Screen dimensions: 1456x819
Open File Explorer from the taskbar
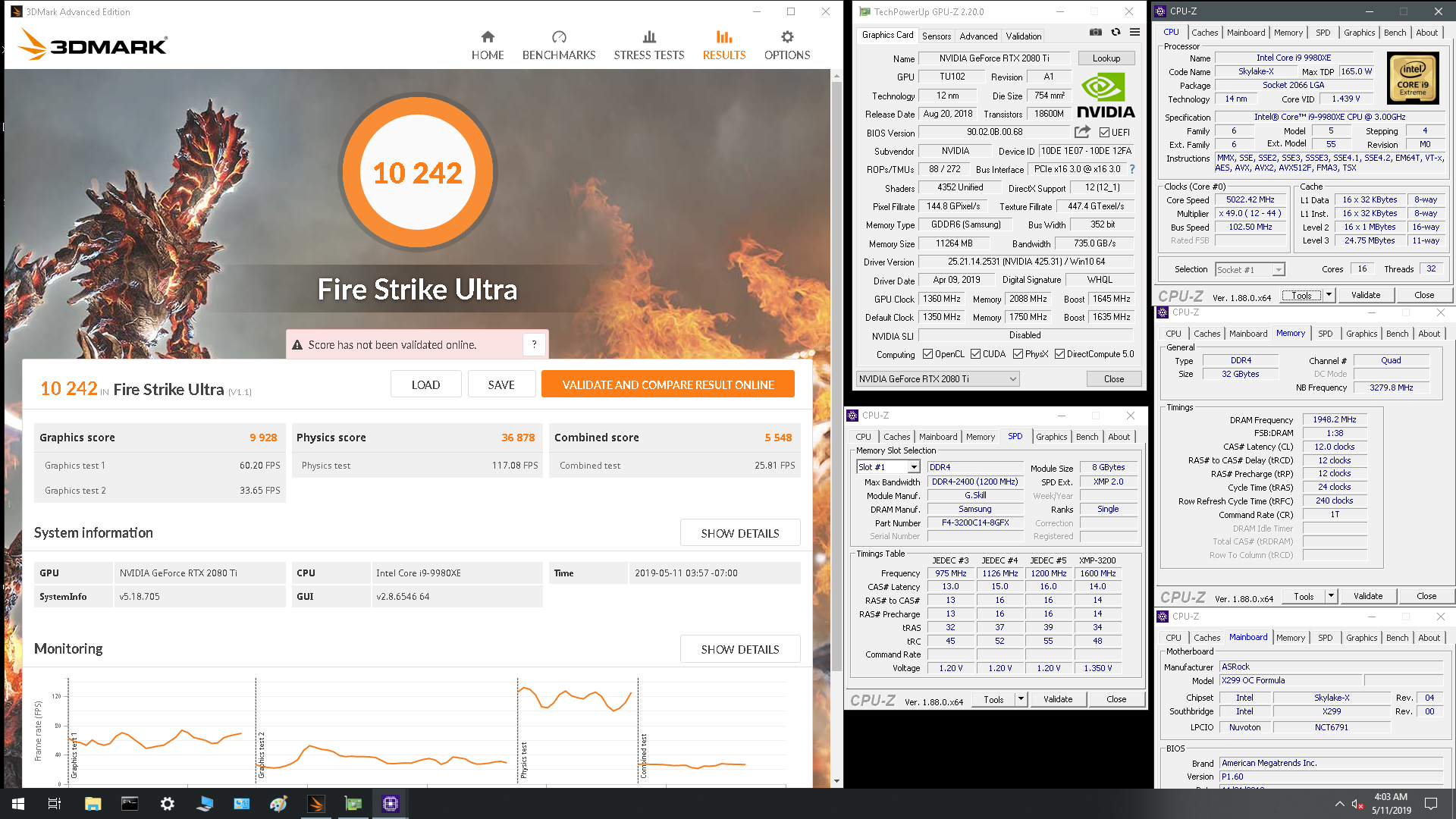coord(93,804)
